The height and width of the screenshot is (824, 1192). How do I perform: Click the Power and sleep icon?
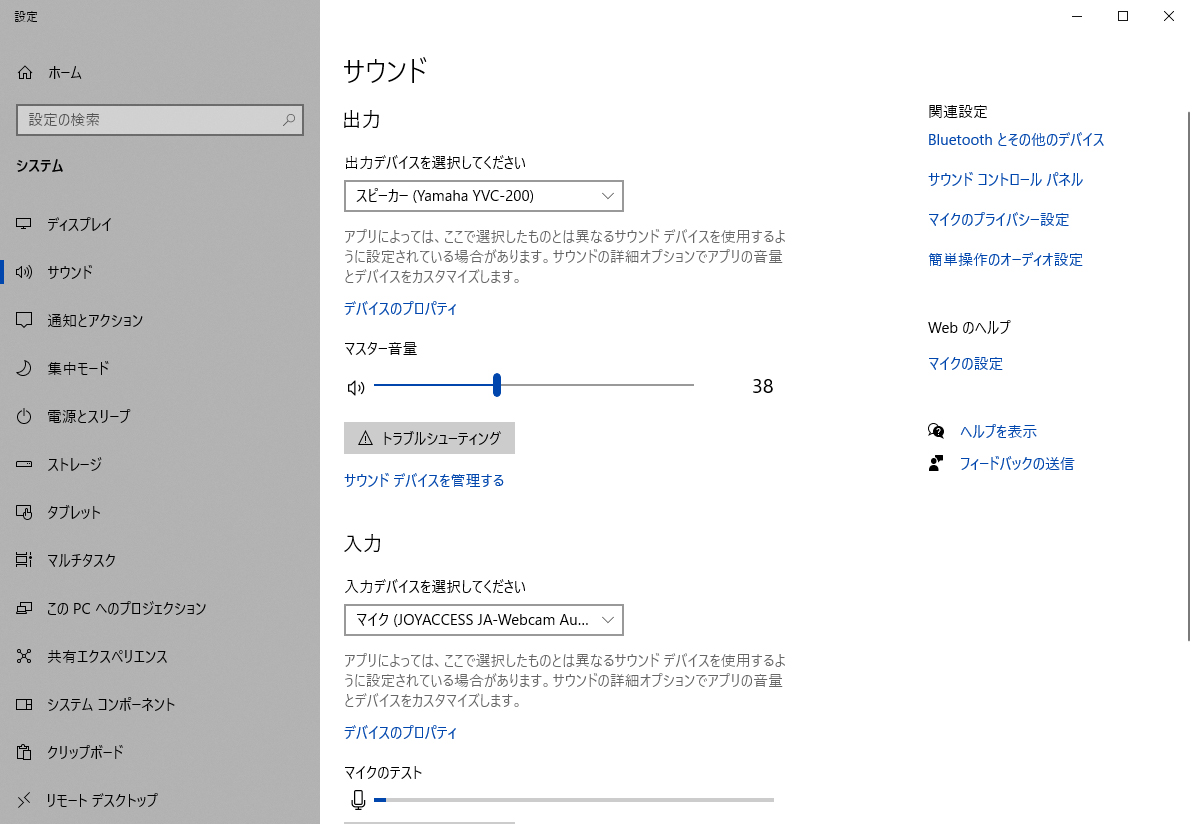pos(24,417)
